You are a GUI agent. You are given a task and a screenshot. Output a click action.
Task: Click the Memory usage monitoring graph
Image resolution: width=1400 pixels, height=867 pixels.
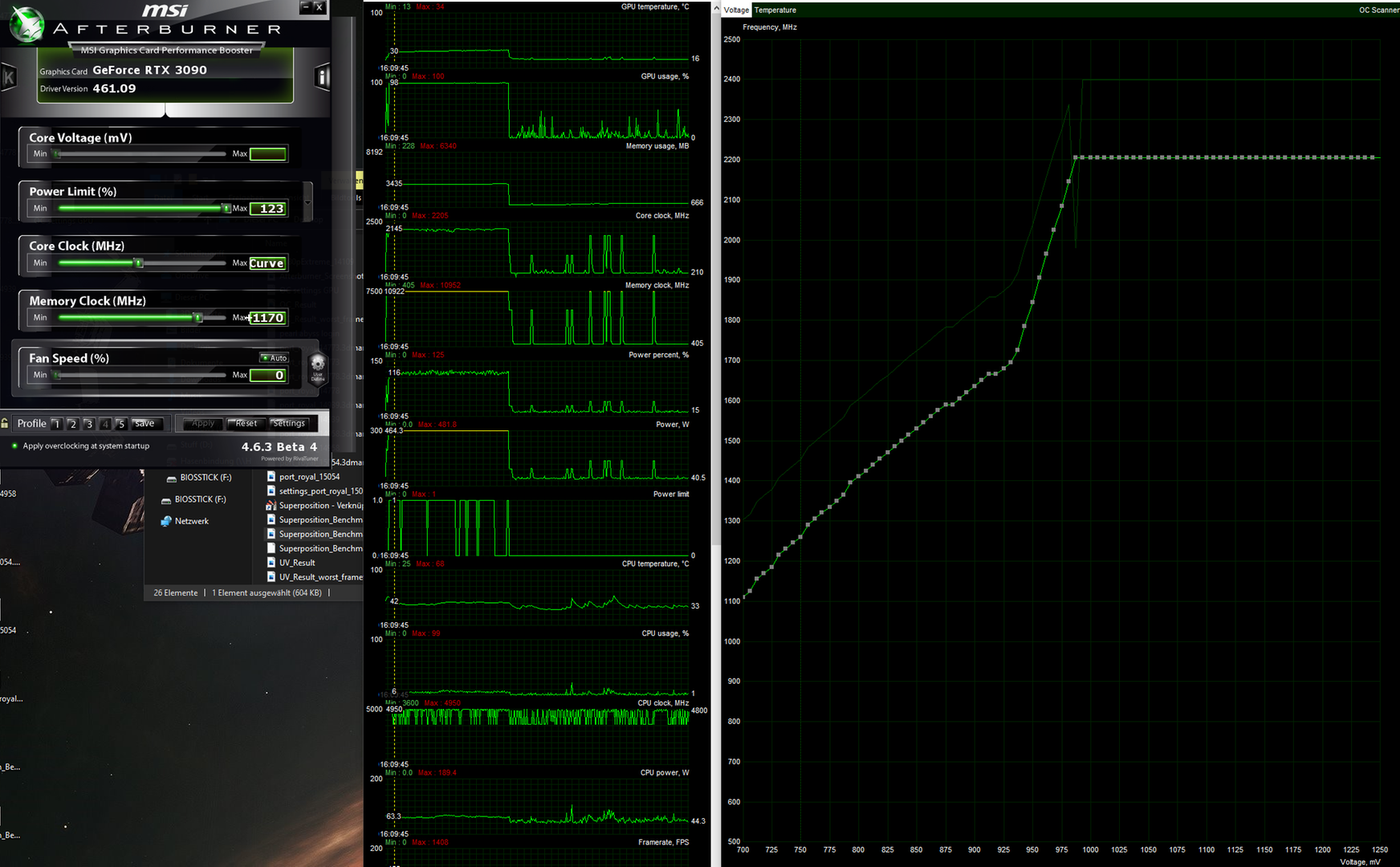[537, 179]
